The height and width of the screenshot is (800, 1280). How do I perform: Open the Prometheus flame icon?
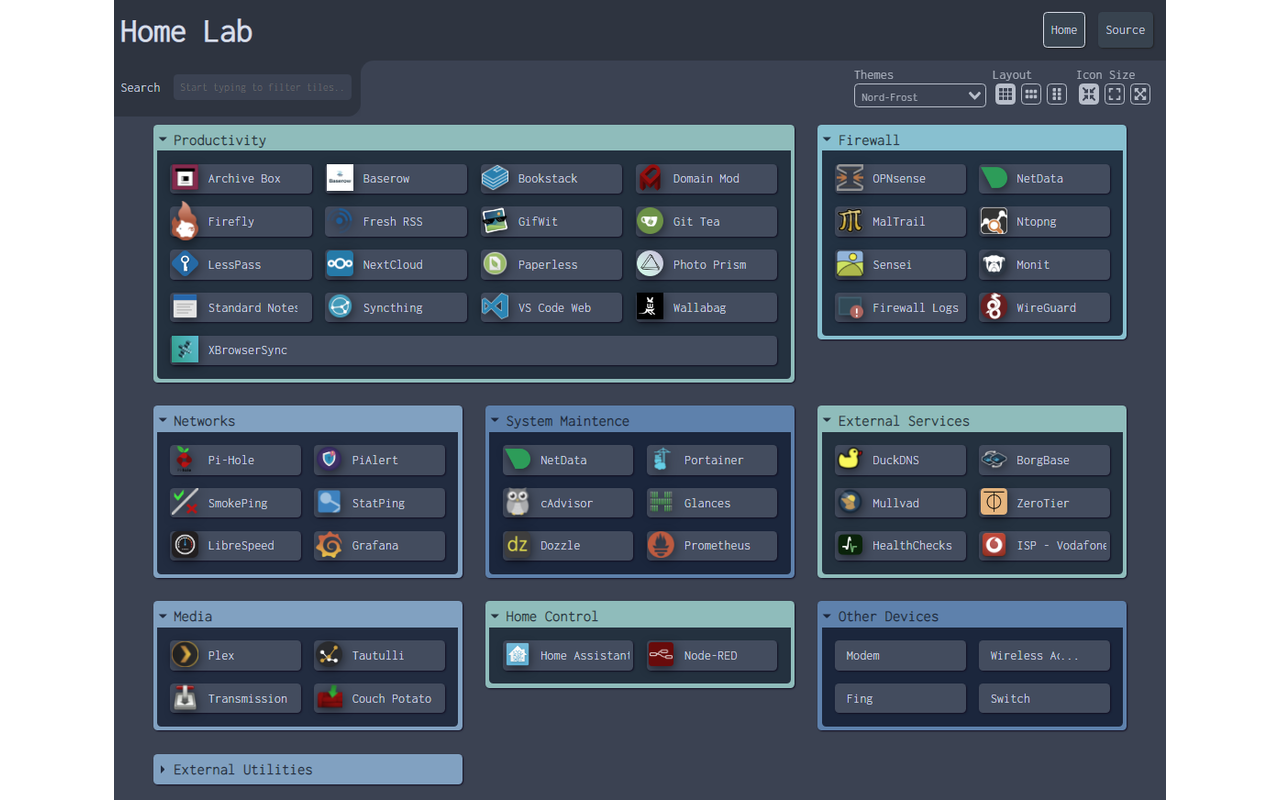(660, 546)
